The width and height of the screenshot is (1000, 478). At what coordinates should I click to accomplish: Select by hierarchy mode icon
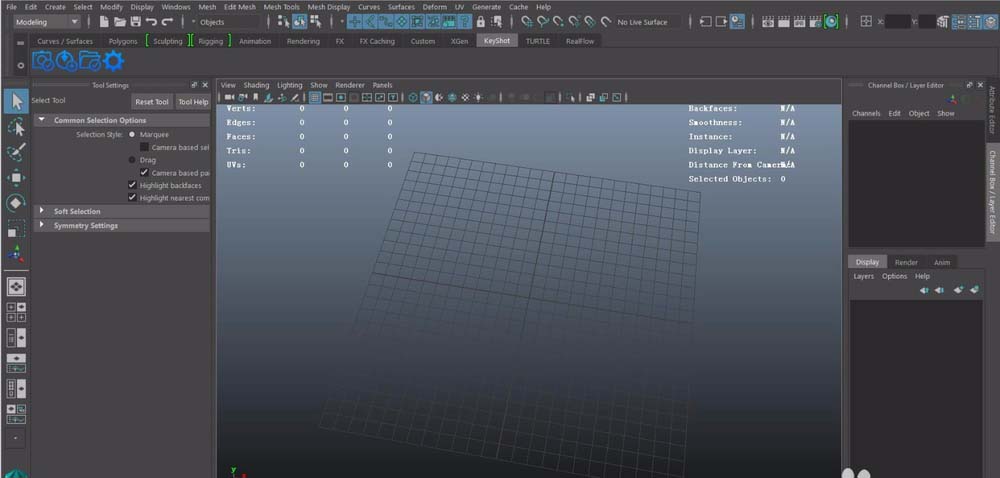(x=284, y=22)
